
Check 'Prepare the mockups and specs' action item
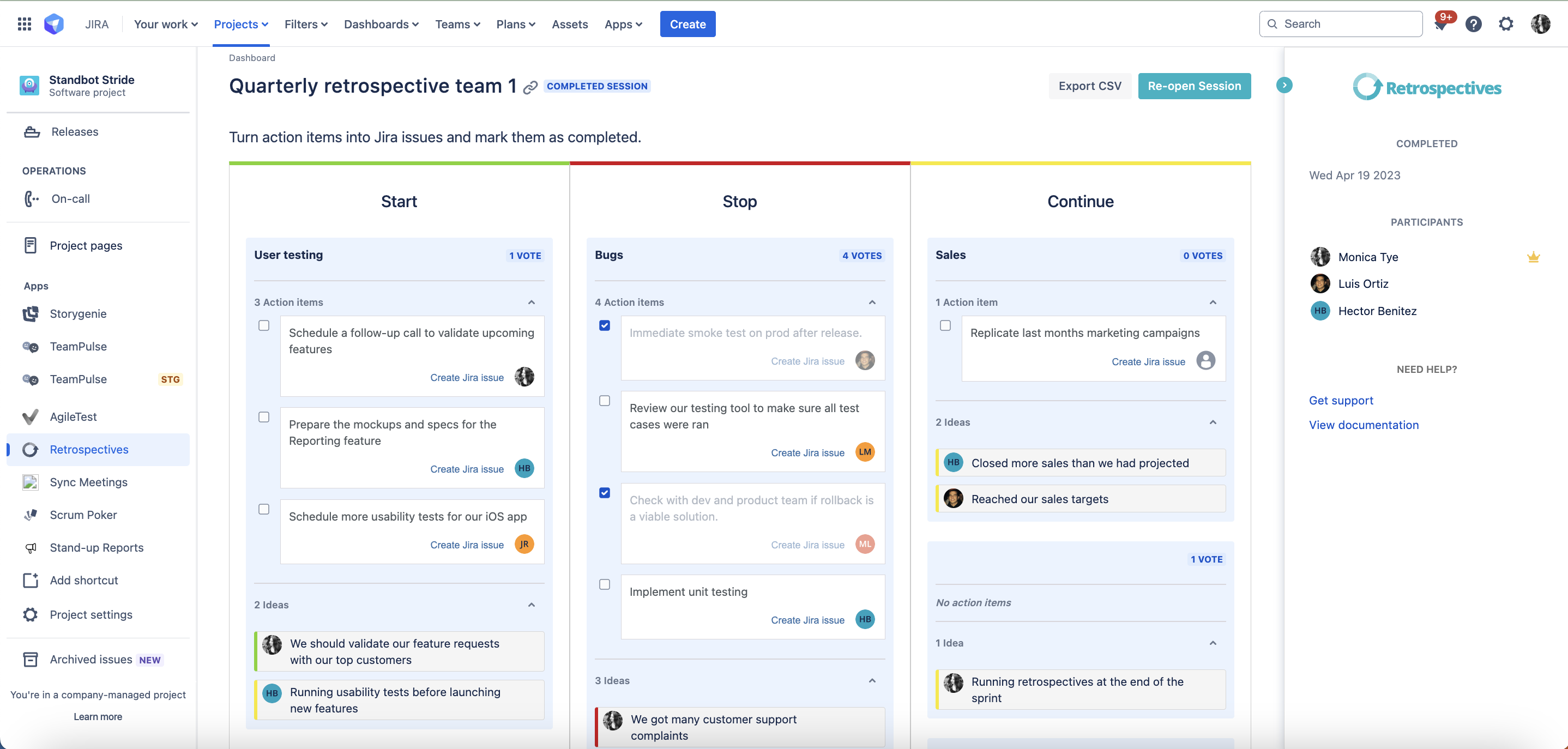point(263,417)
